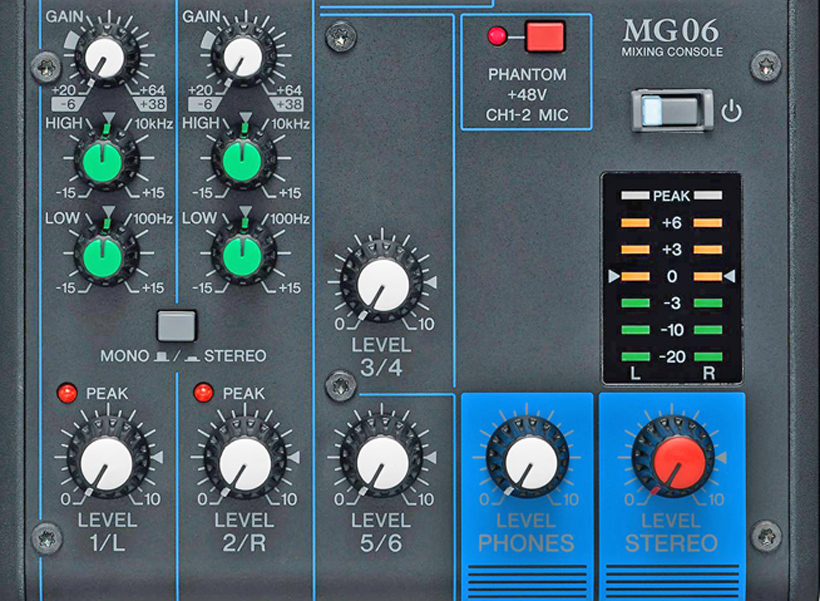This screenshot has height=601, width=820.
Task: Click the left -3 green meter LED
Action: 635,303
